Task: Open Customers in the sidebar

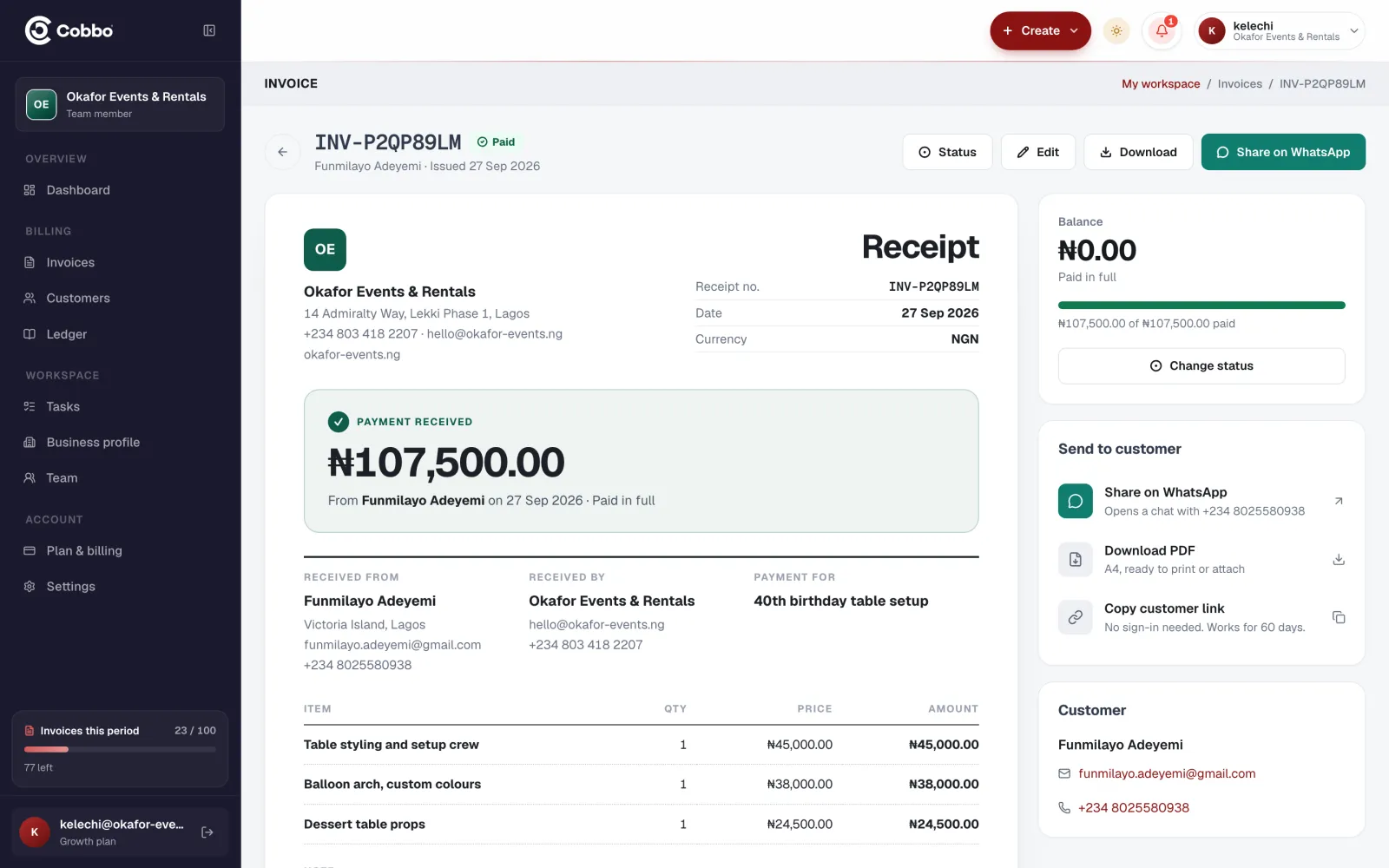Action: [x=120, y=298]
